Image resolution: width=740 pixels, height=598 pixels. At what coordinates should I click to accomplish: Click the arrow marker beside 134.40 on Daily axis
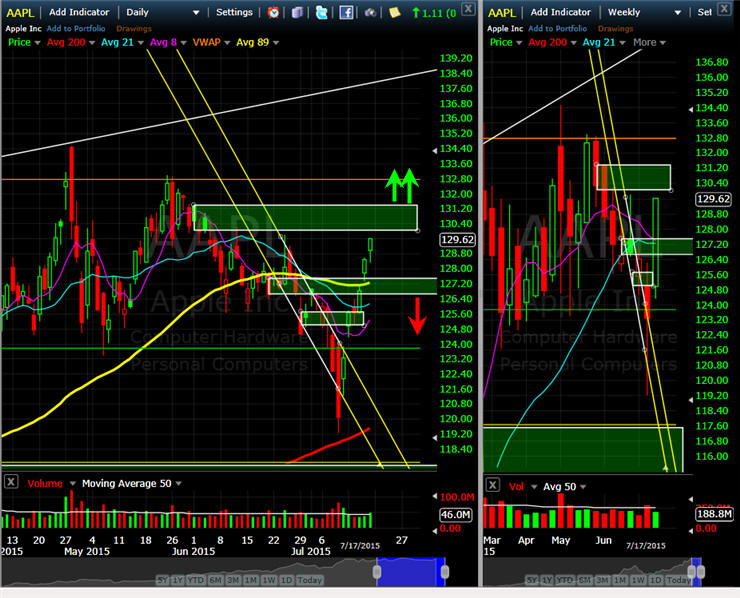click(x=435, y=151)
